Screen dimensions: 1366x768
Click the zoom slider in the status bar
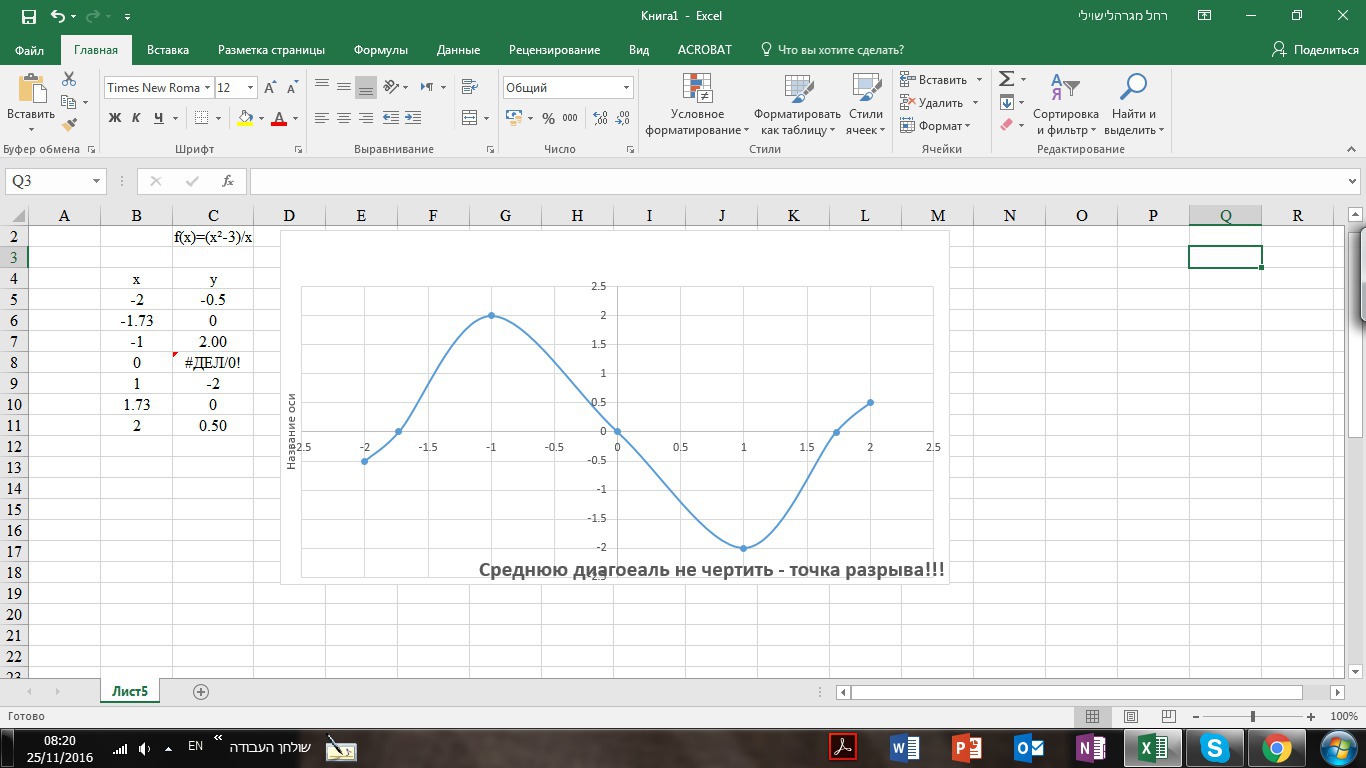point(1253,716)
